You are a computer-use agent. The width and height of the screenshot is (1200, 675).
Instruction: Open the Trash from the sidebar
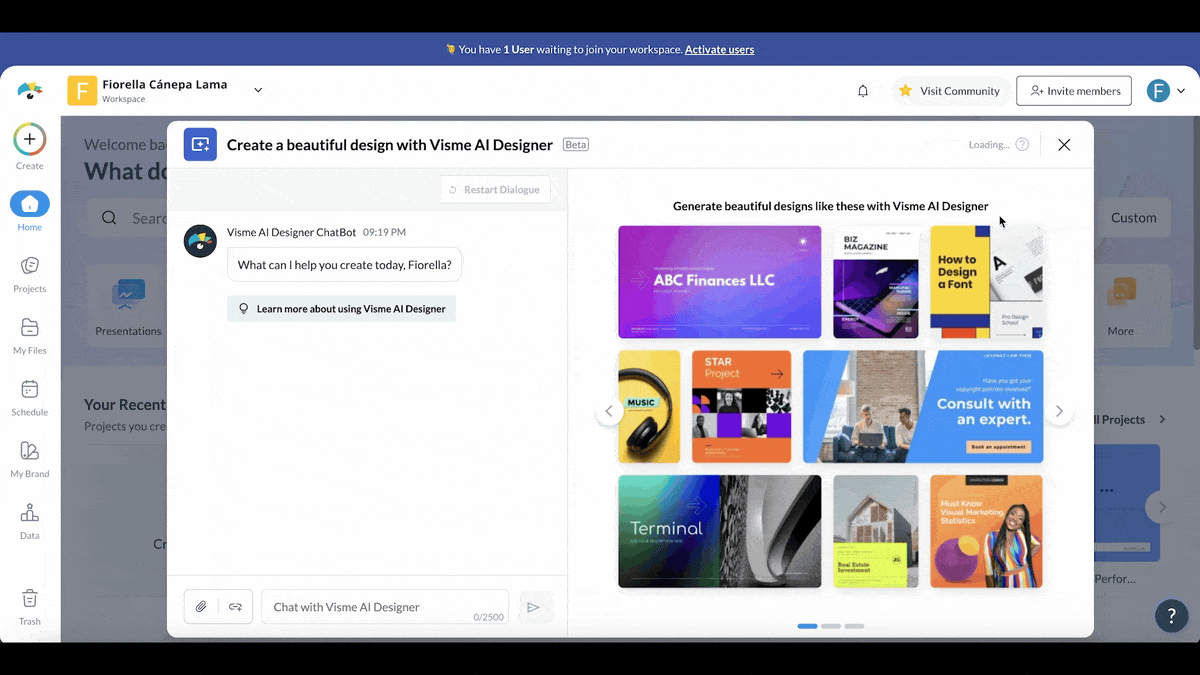tap(29, 602)
